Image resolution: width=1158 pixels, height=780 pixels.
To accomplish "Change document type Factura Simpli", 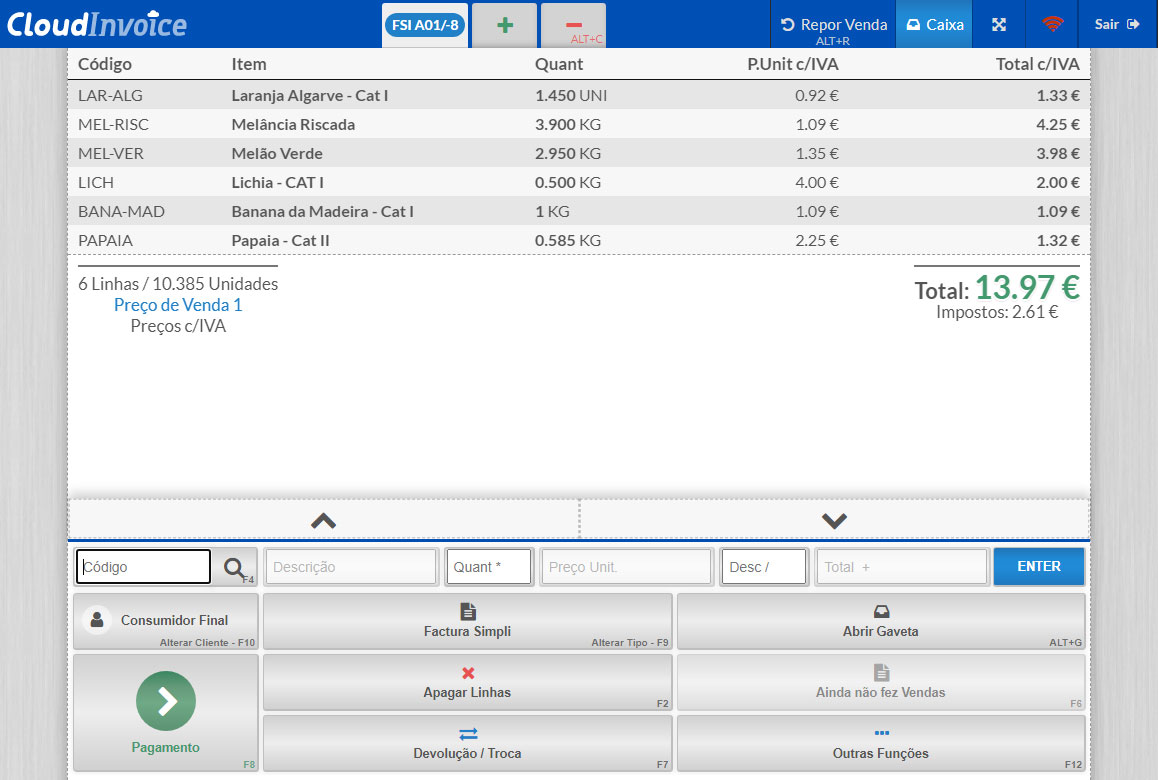I will click(467, 621).
